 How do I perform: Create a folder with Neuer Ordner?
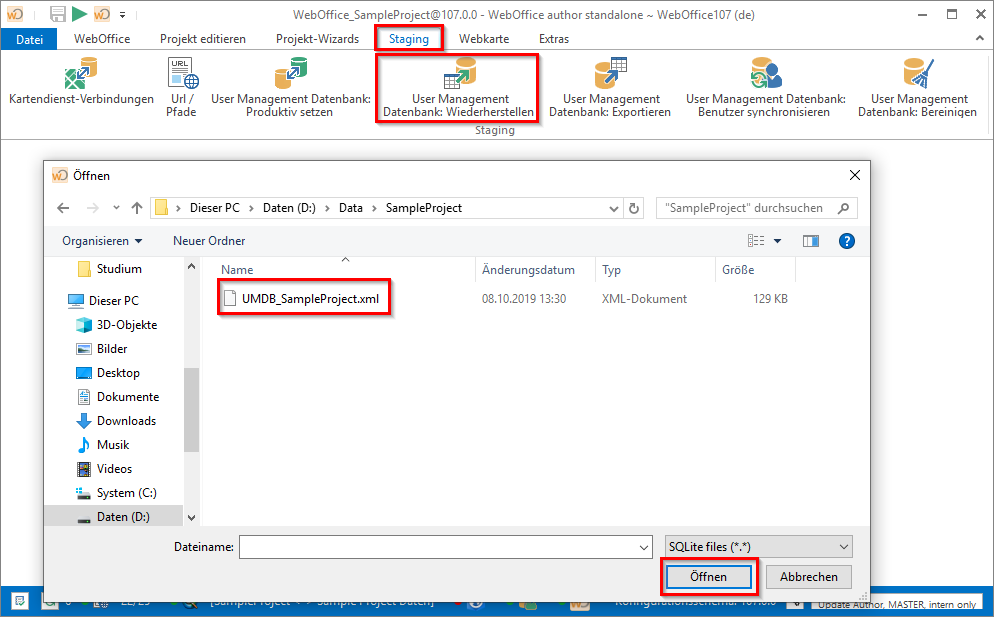coord(208,240)
